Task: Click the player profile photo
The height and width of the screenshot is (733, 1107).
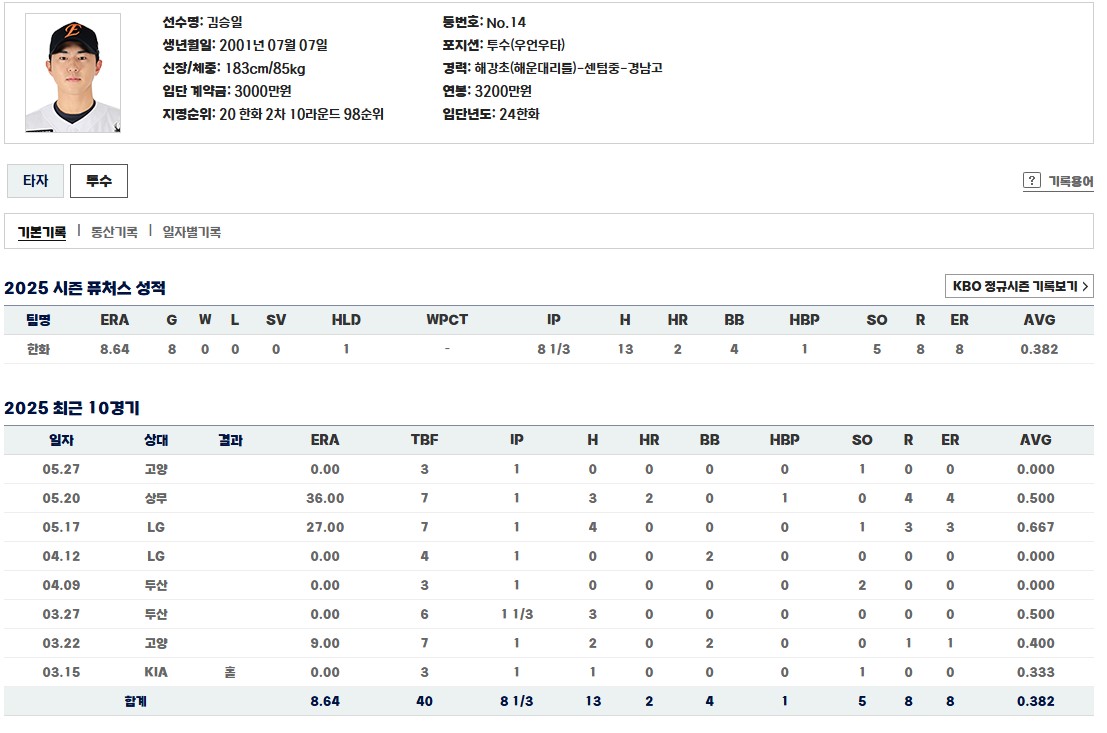Action: coord(73,73)
